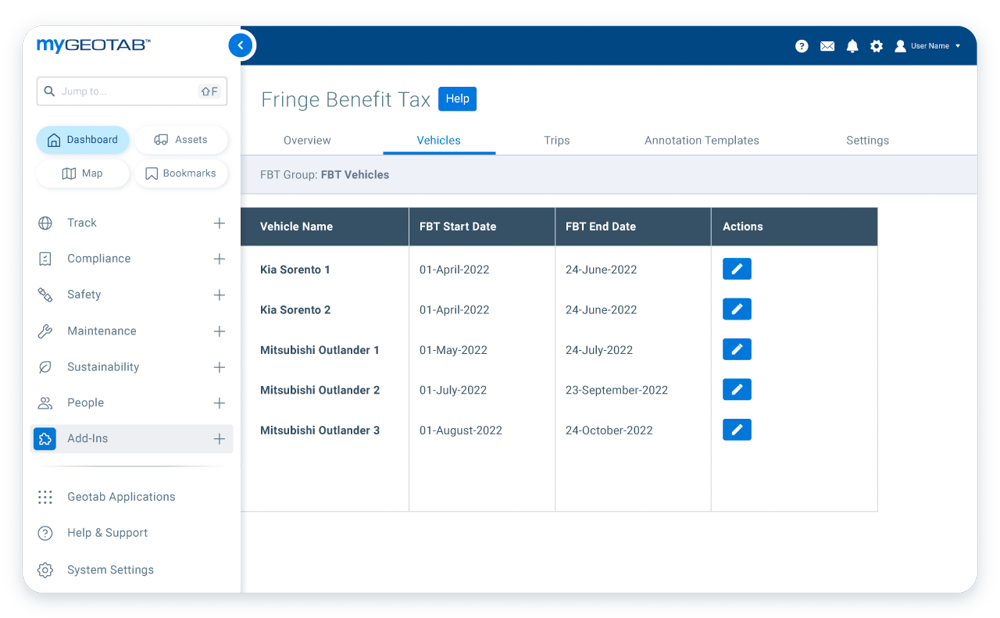The width and height of the screenshot is (1000, 618).
Task: Edit Kia Sorento 1 with pencil button
Action: tap(737, 269)
